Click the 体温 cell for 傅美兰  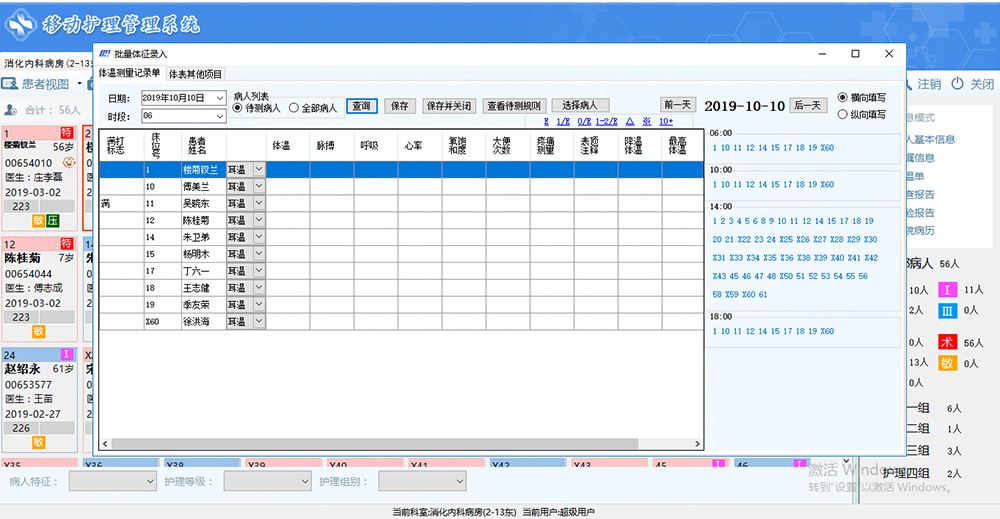click(288, 186)
